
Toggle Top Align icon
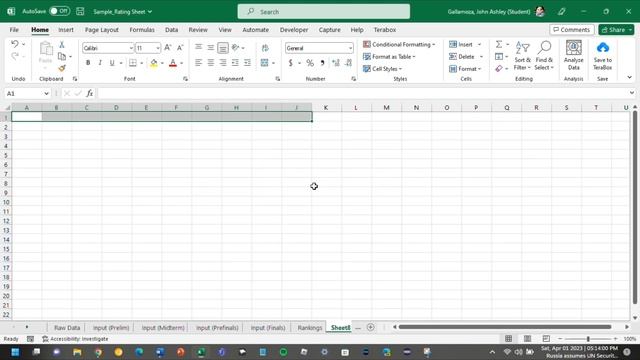point(198,48)
